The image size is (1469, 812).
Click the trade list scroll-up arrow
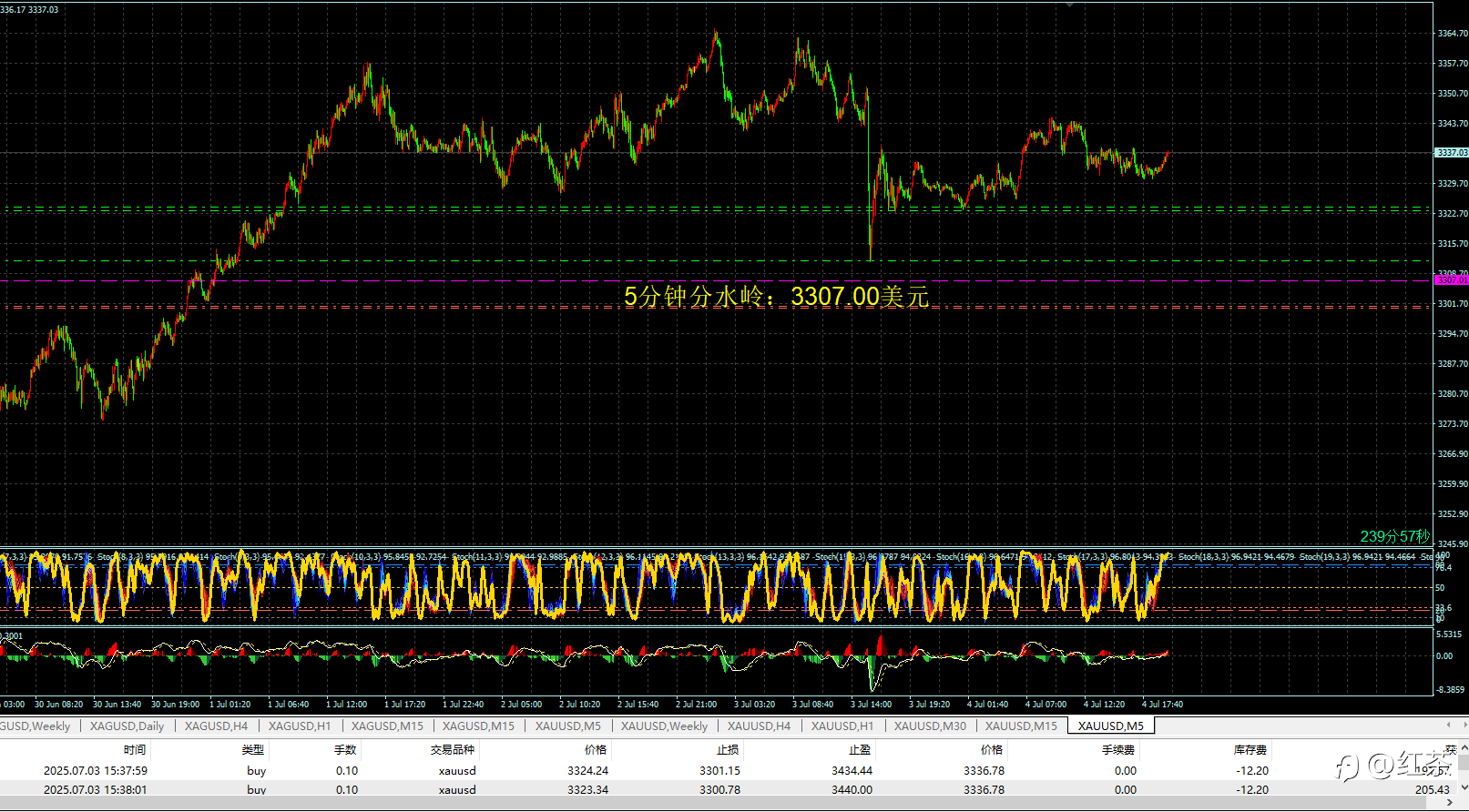tap(1463, 746)
